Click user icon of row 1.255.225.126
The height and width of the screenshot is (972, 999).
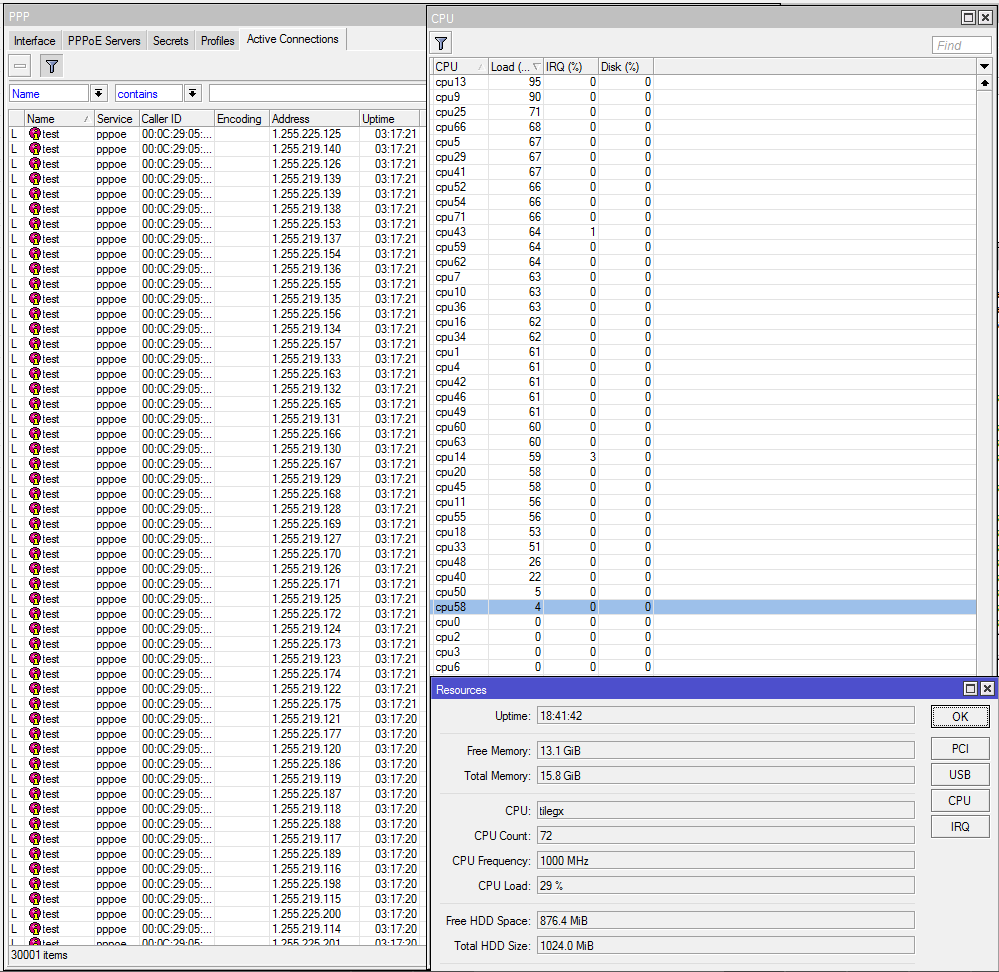tap(35, 164)
